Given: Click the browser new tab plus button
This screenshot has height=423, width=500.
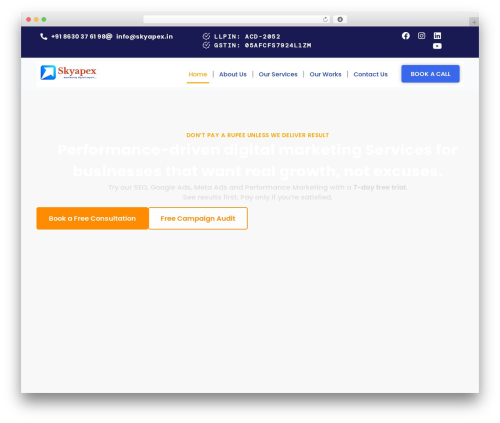Looking at the screenshot, I should click(x=474, y=22).
